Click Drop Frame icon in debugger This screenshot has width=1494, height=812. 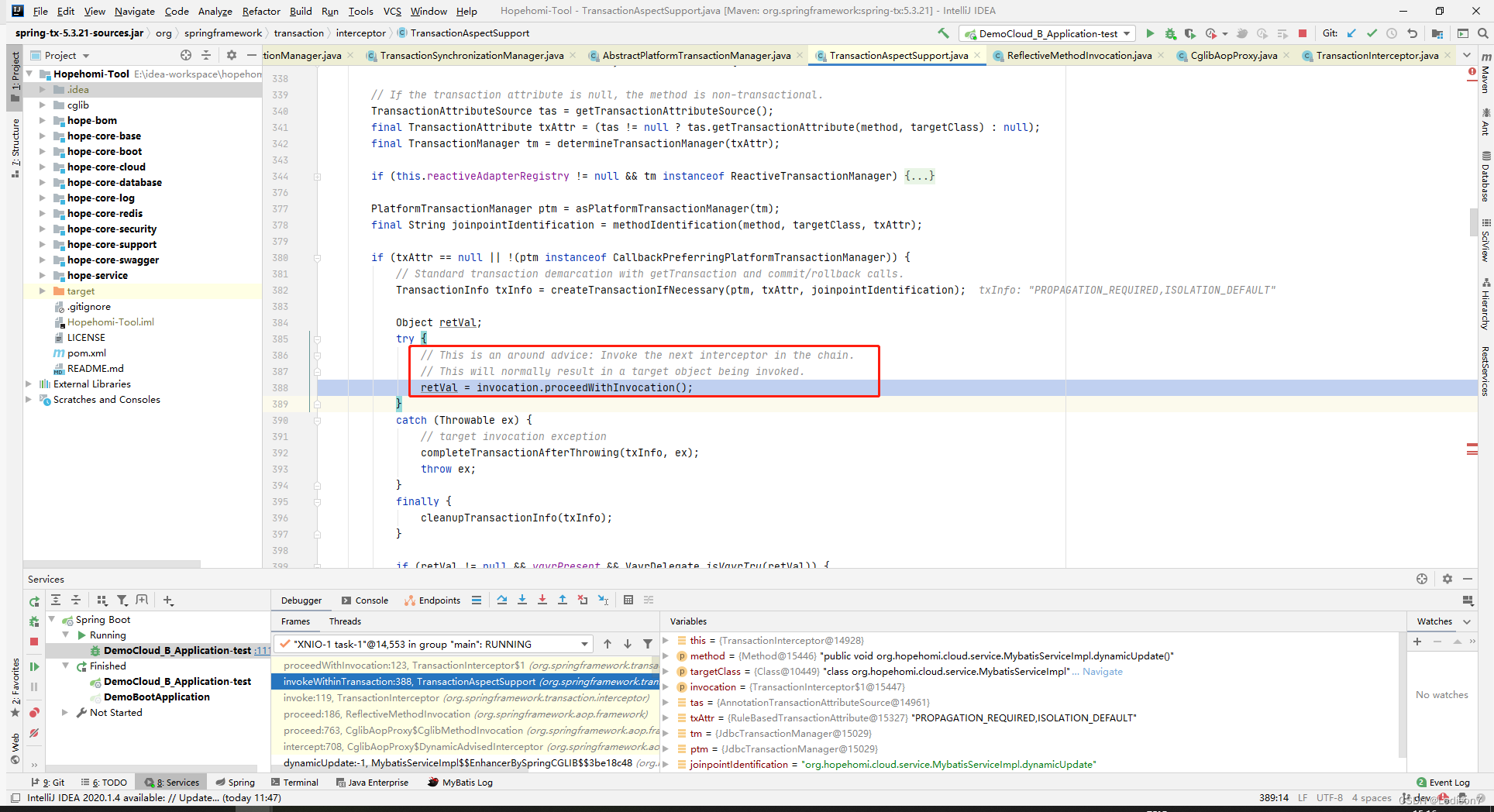coord(583,600)
